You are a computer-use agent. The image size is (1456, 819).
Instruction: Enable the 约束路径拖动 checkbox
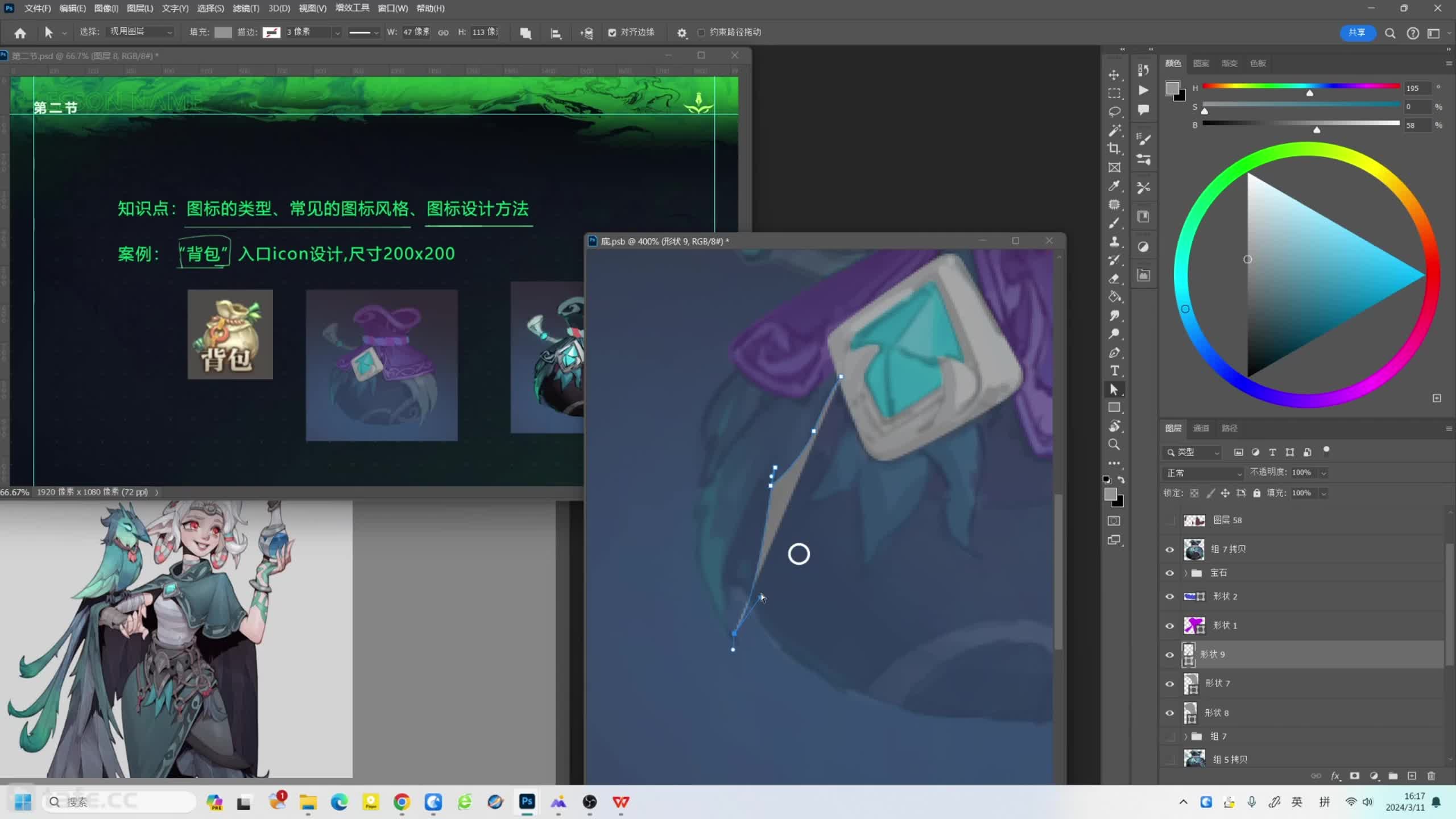[x=701, y=32]
